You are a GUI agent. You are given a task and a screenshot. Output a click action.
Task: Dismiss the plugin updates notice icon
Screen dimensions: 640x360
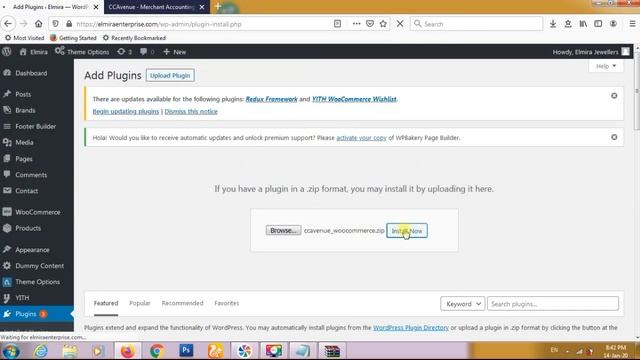click(x=614, y=96)
